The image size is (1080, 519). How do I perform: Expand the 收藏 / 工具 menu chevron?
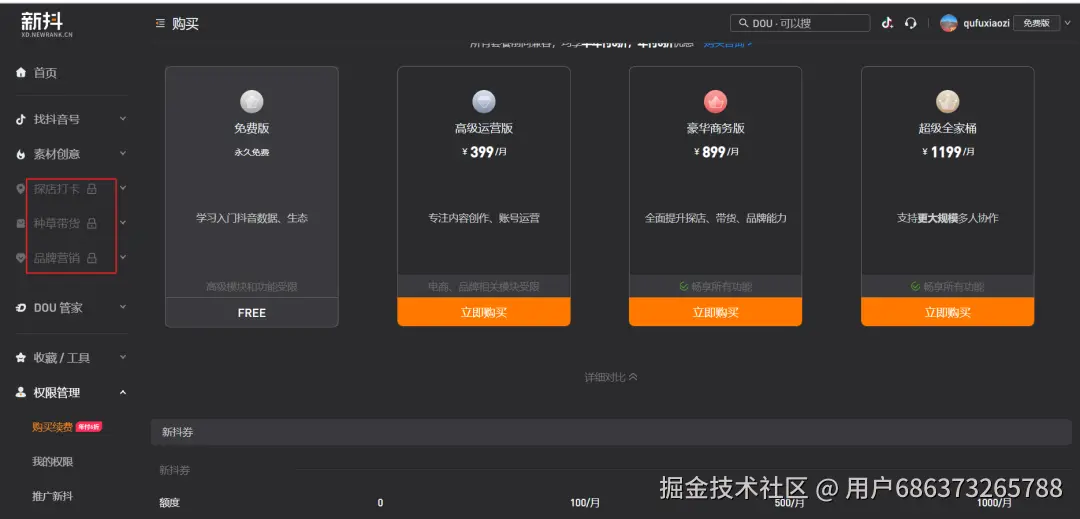coord(123,357)
